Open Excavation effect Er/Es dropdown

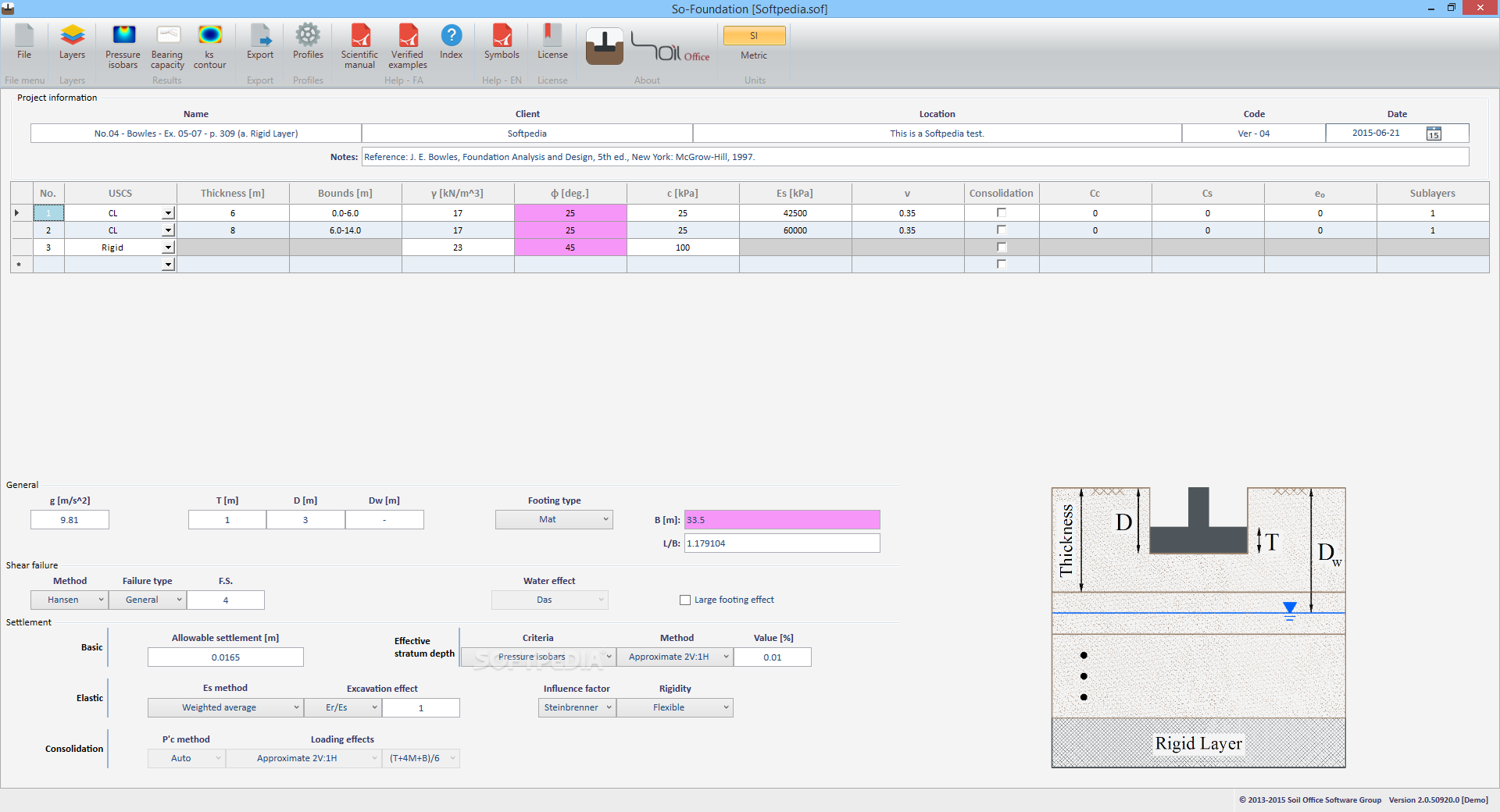[343, 707]
